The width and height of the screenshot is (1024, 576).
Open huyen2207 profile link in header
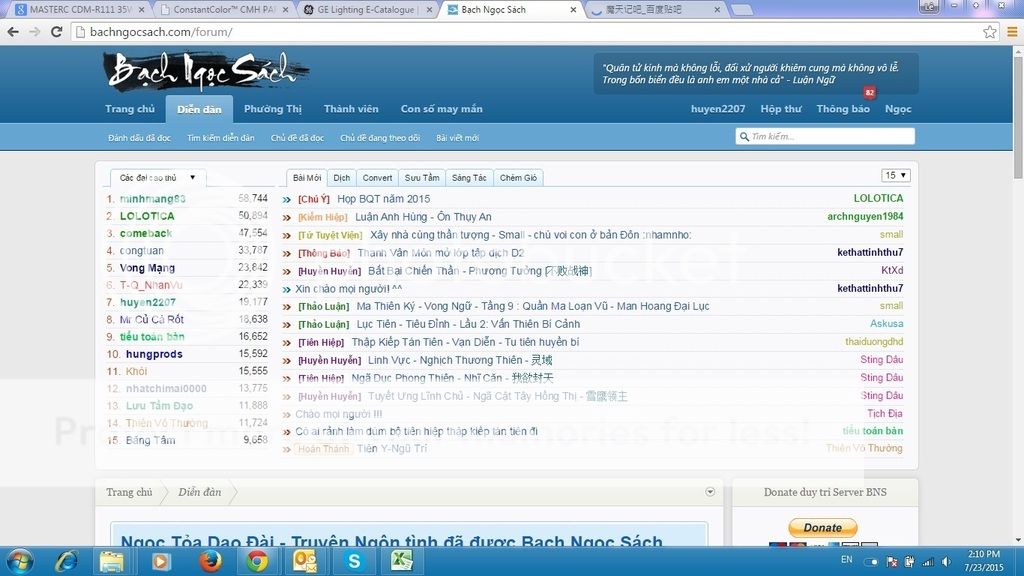point(718,109)
